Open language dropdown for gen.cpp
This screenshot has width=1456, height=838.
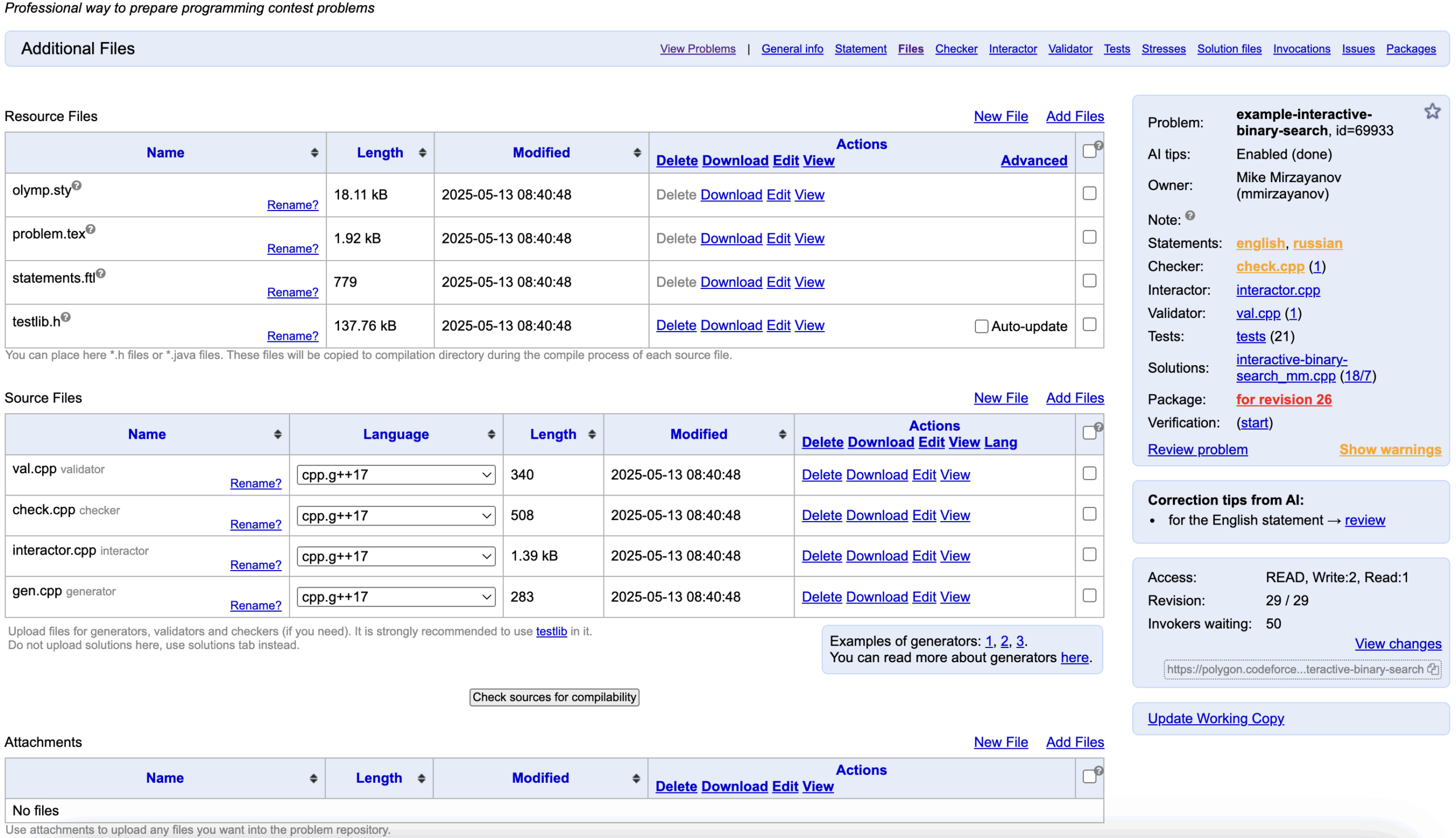click(396, 597)
